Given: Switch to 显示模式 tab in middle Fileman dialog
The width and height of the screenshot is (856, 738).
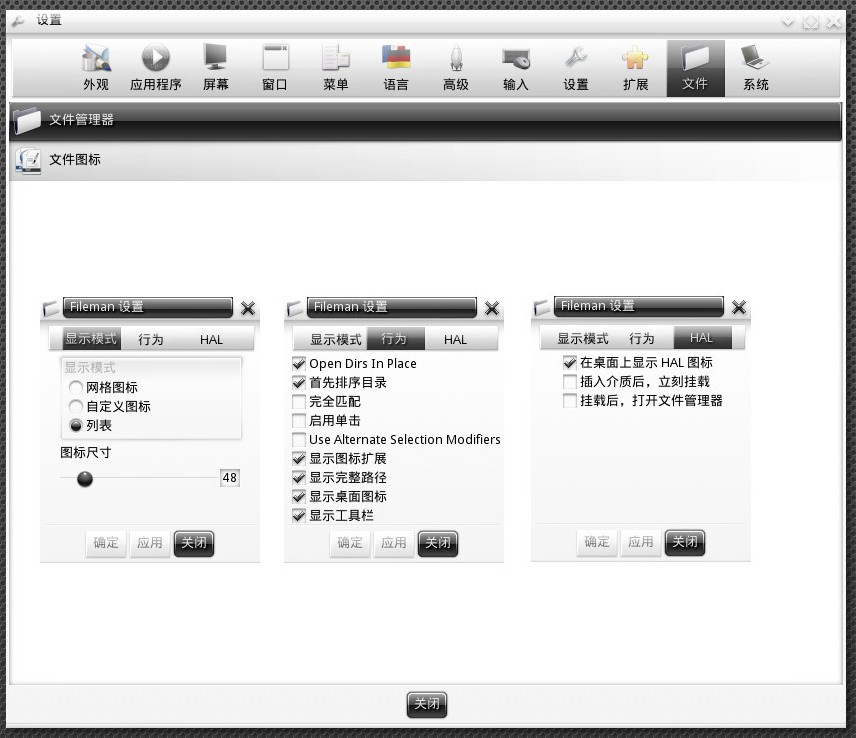Looking at the screenshot, I should coord(335,340).
